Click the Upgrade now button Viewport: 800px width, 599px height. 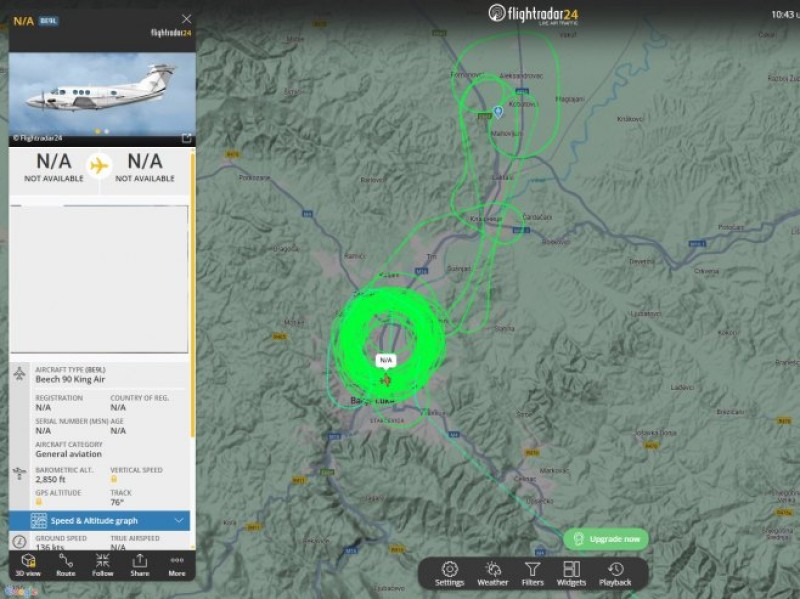tap(606, 539)
